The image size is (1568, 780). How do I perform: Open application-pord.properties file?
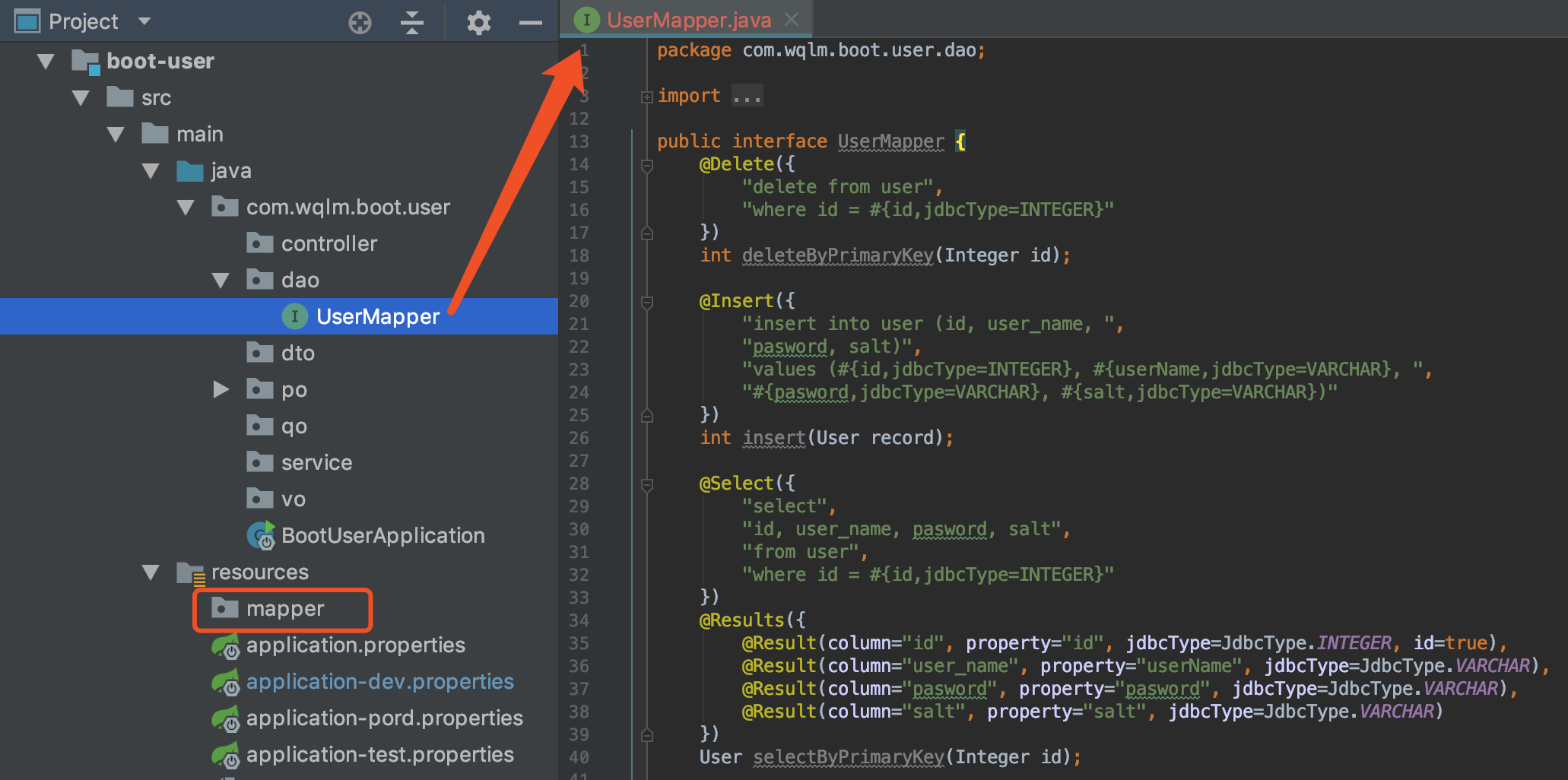click(x=385, y=718)
